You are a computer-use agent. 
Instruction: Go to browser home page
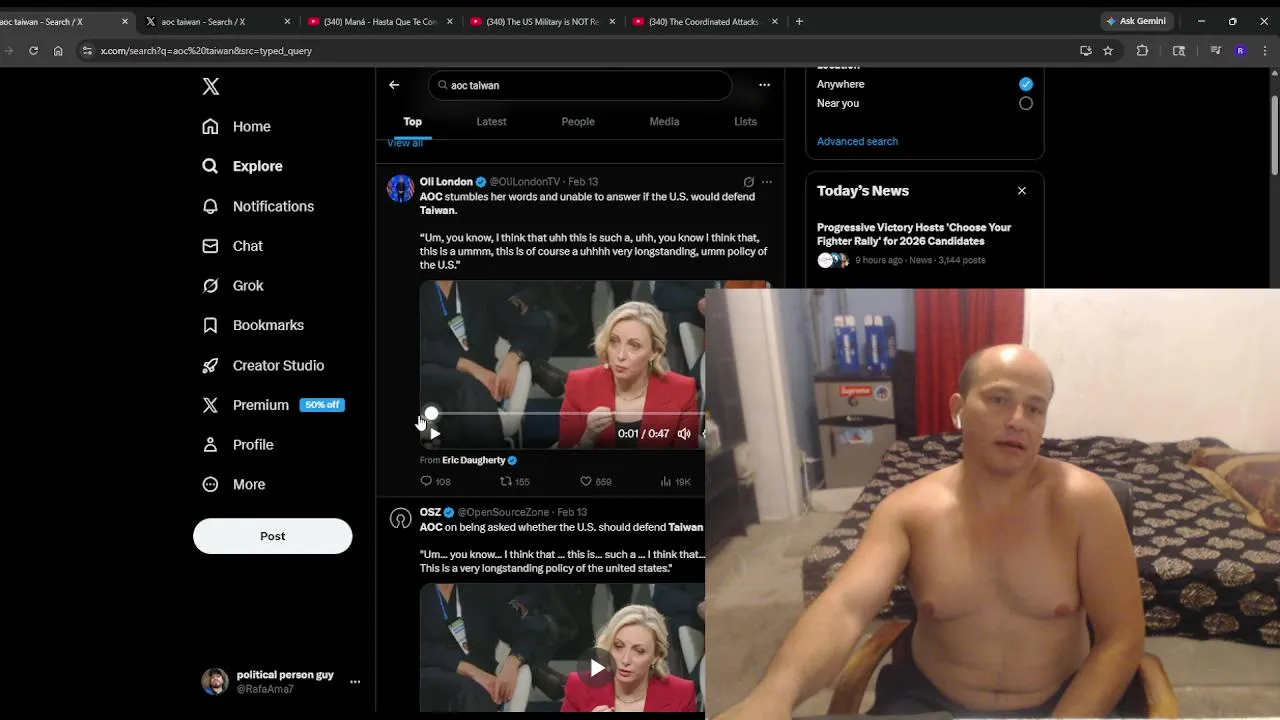58,51
